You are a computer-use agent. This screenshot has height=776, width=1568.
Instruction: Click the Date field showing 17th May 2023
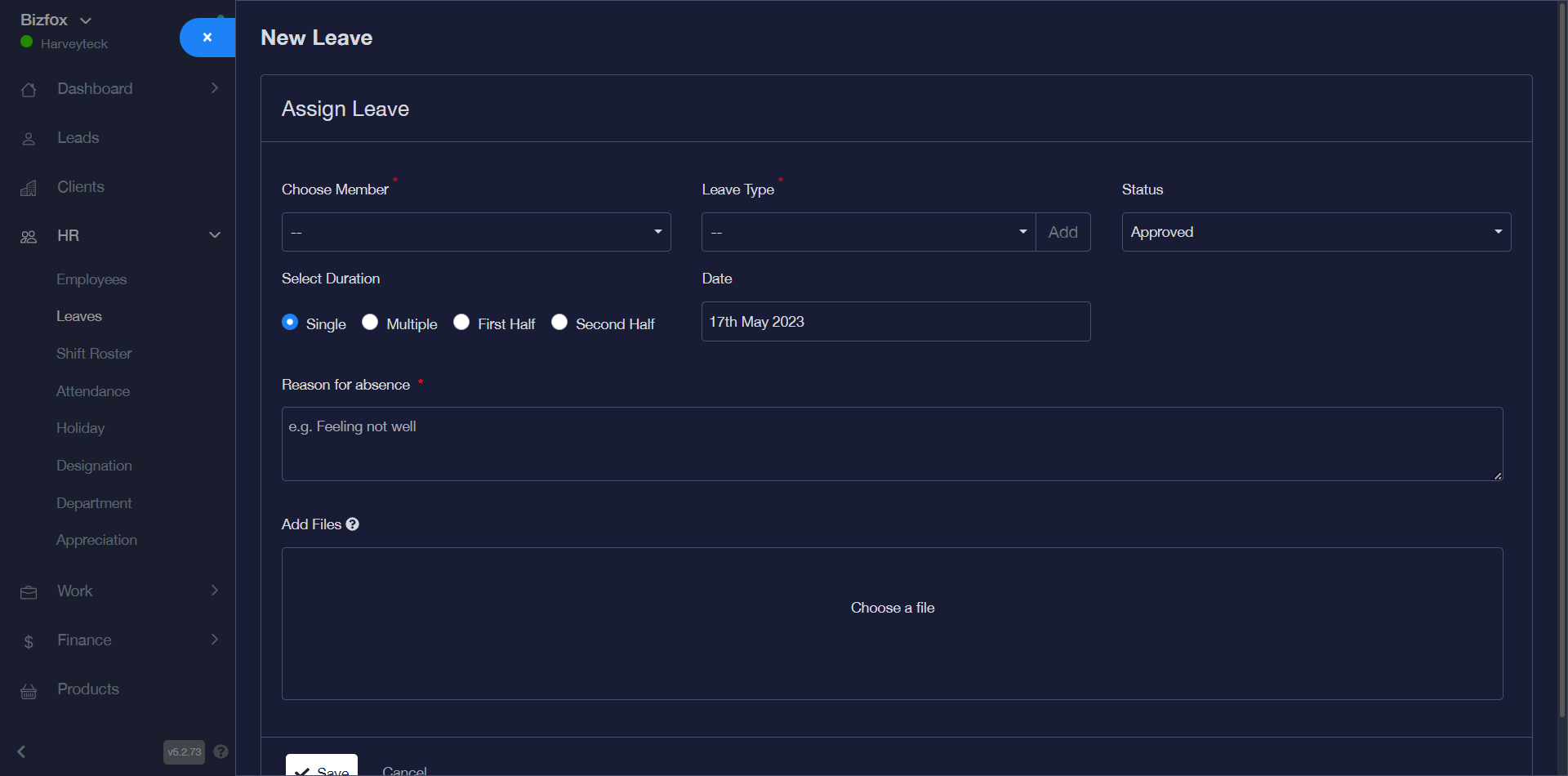click(895, 322)
